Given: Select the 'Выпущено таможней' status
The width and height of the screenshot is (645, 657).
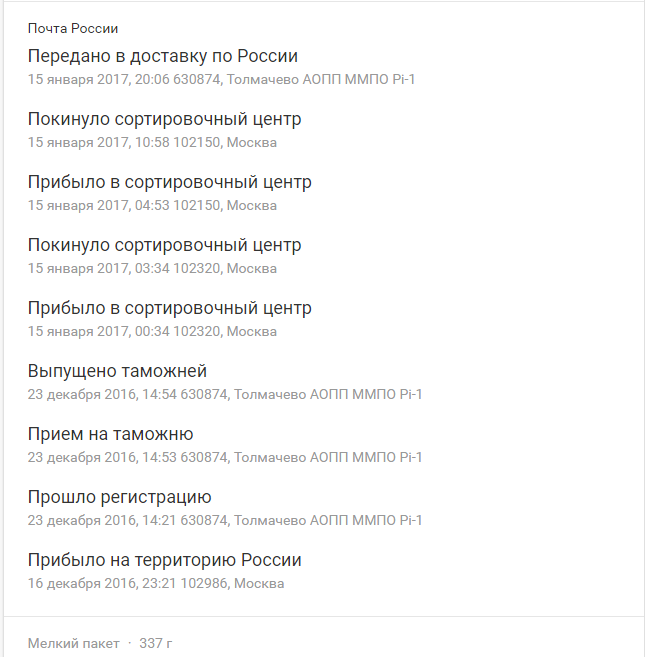Looking at the screenshot, I should point(117,371).
